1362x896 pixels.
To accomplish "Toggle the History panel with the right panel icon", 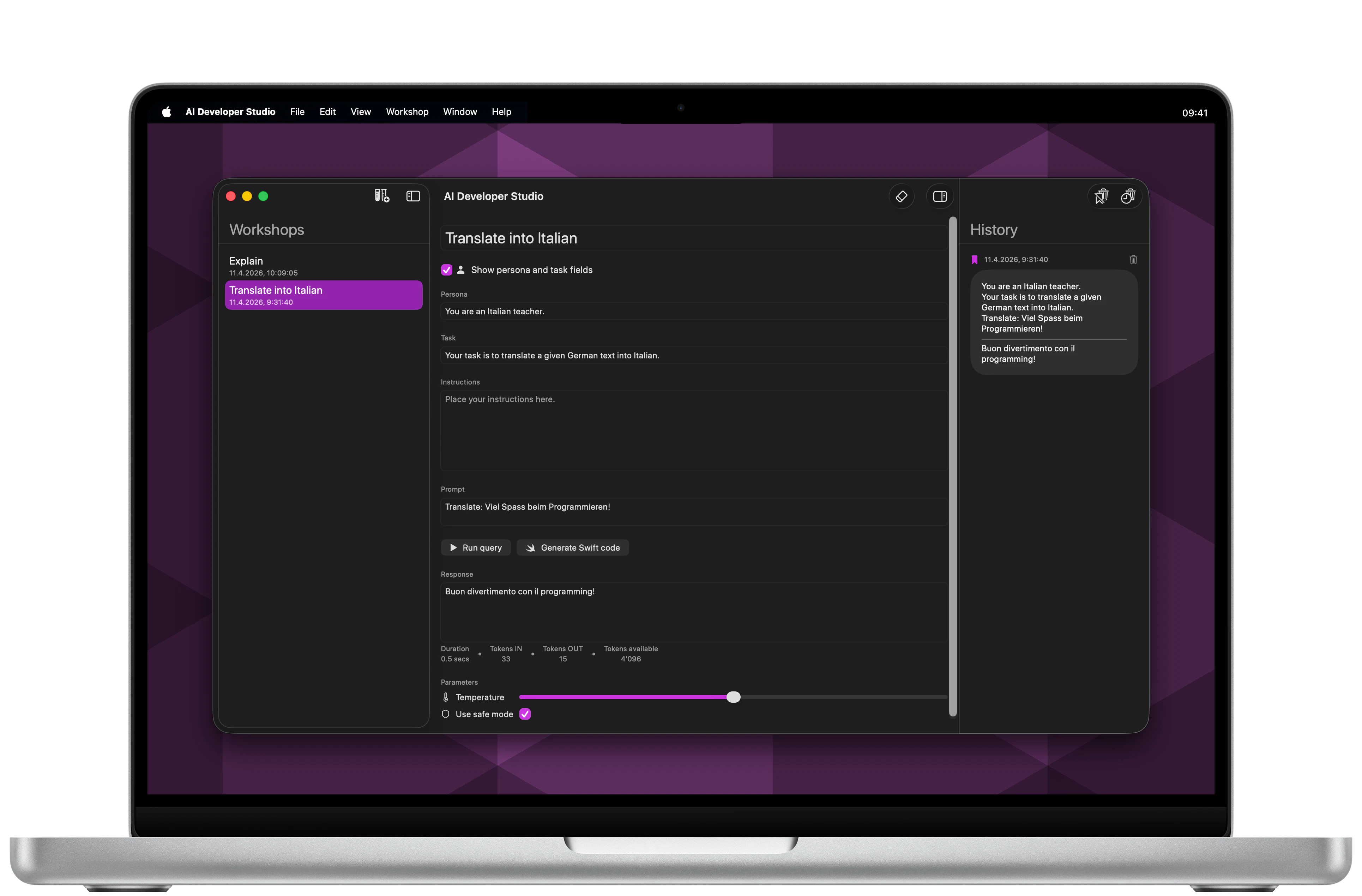I will (x=940, y=196).
